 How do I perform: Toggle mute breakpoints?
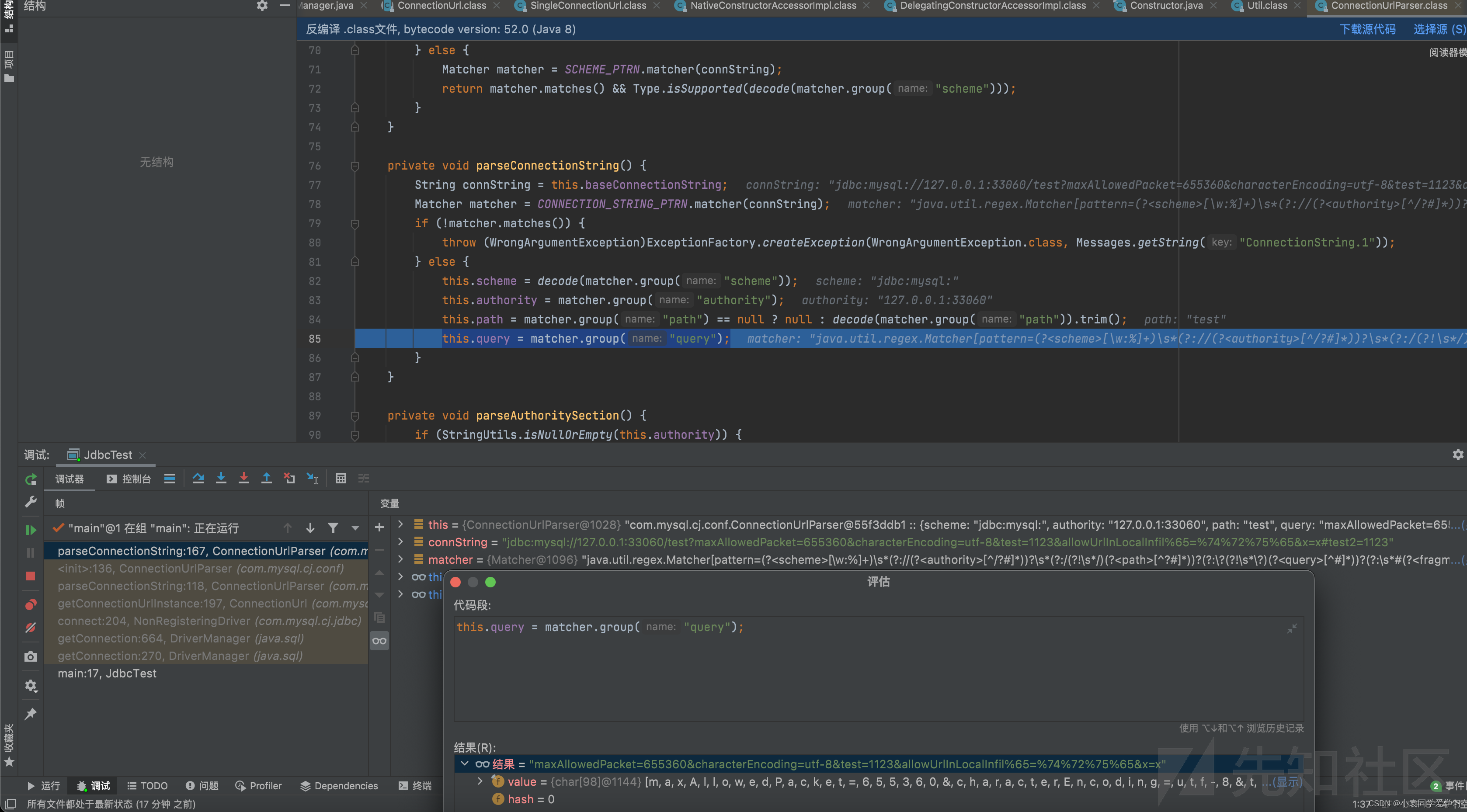31,628
